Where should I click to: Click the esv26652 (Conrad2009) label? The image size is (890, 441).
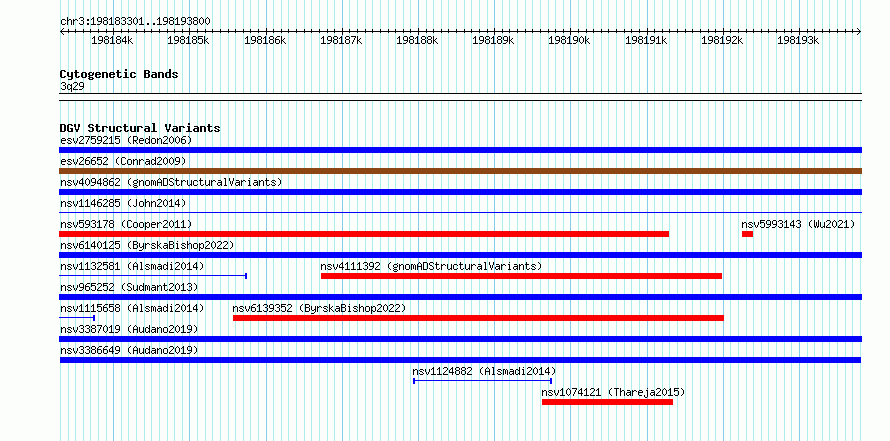pos(123,161)
